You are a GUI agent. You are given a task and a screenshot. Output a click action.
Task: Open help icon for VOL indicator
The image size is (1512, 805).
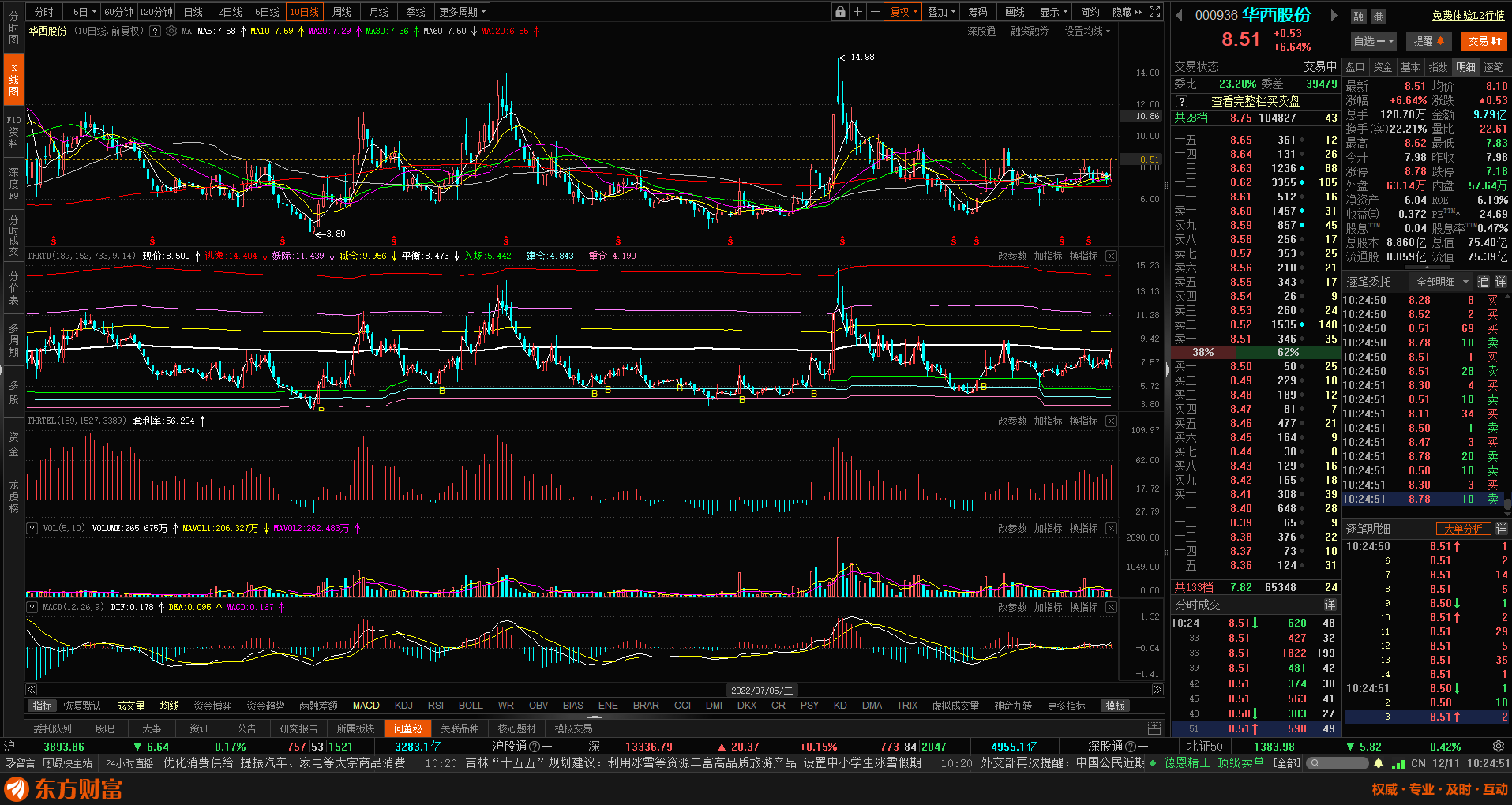(32, 528)
